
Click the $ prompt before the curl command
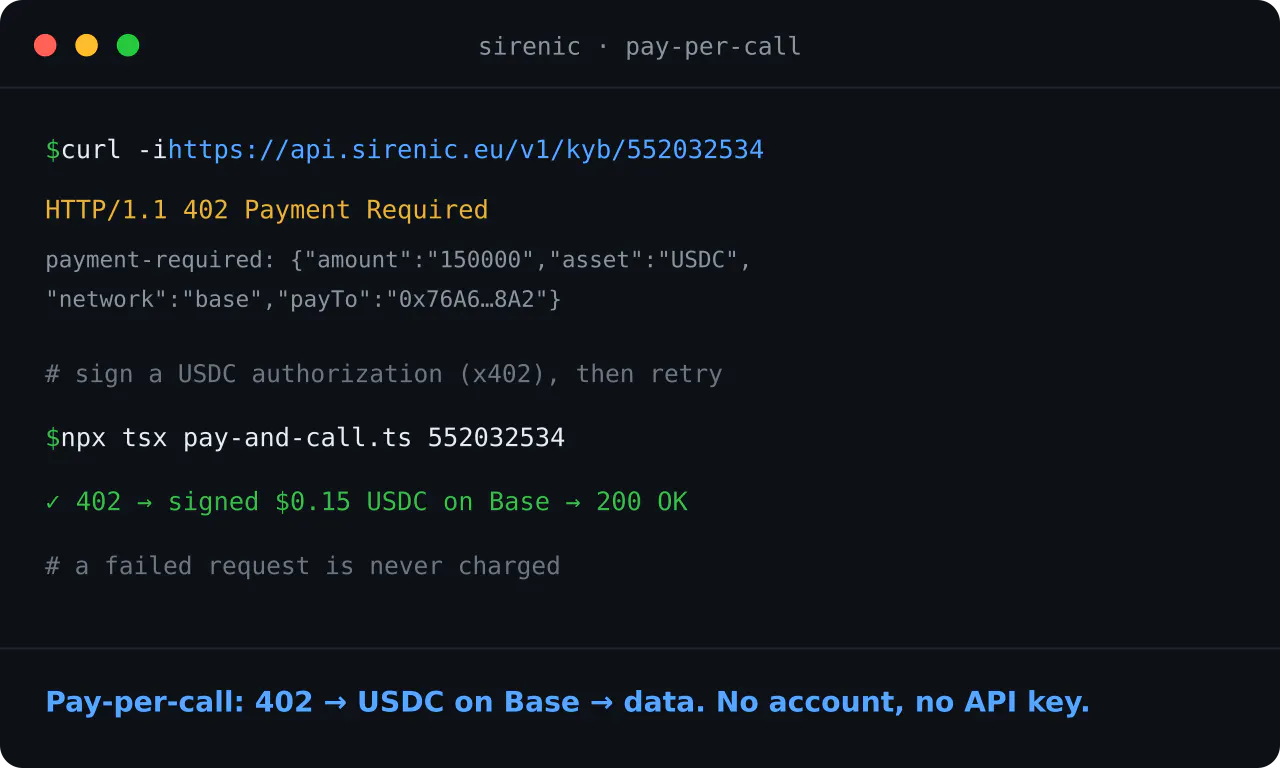(53, 150)
